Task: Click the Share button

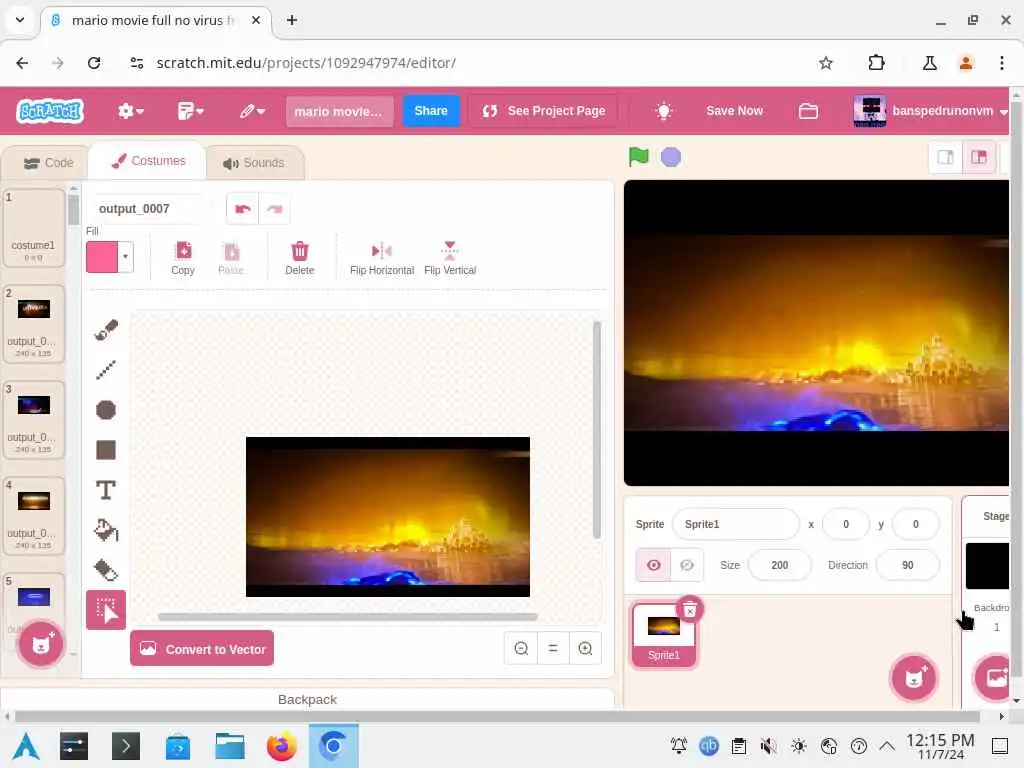Action: 431,111
